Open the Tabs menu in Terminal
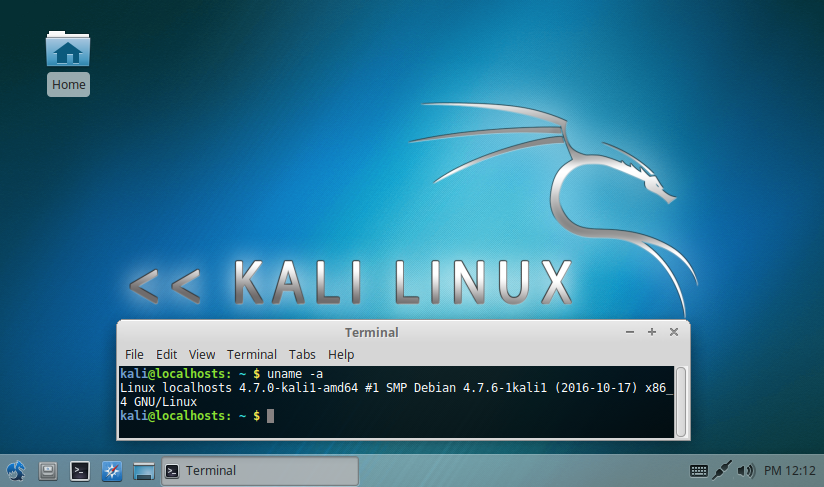Image resolution: width=824 pixels, height=487 pixels. pyautogui.click(x=302, y=355)
